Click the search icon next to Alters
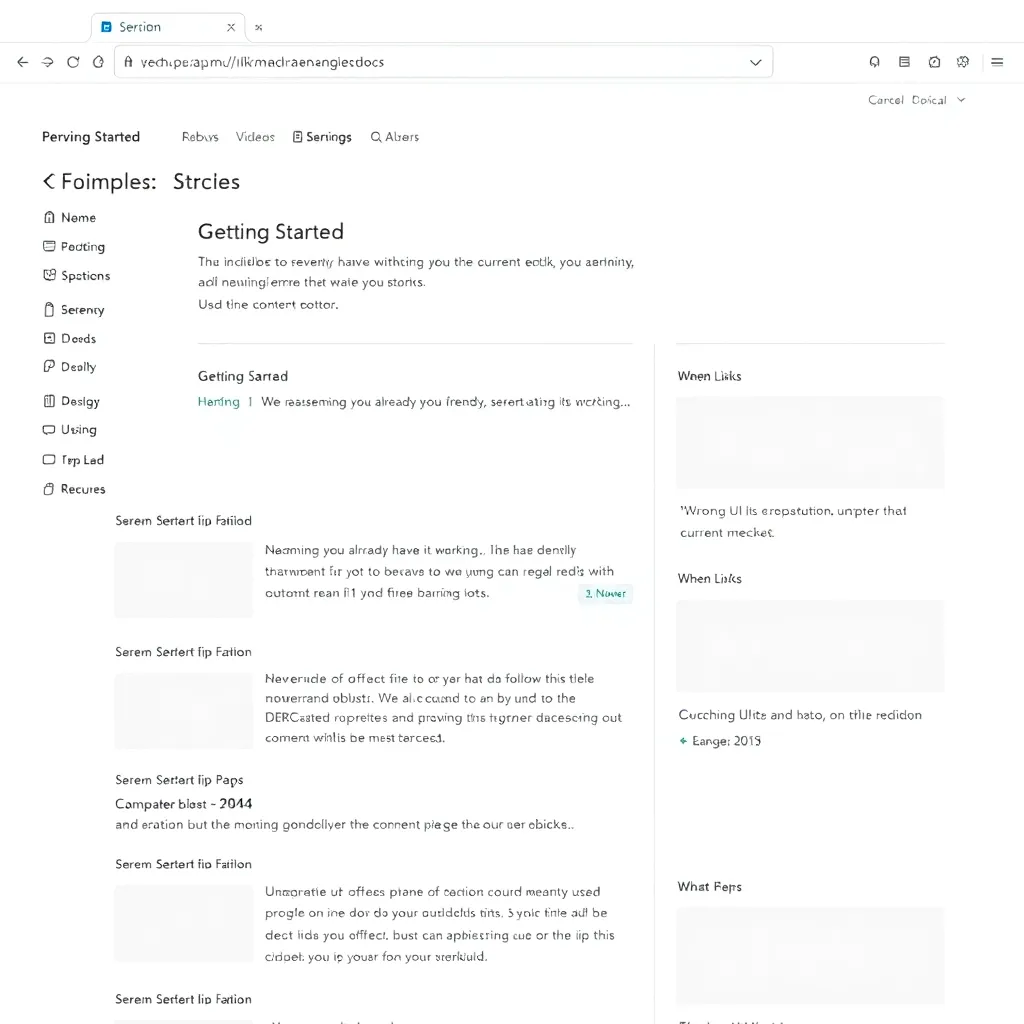 pyautogui.click(x=375, y=136)
